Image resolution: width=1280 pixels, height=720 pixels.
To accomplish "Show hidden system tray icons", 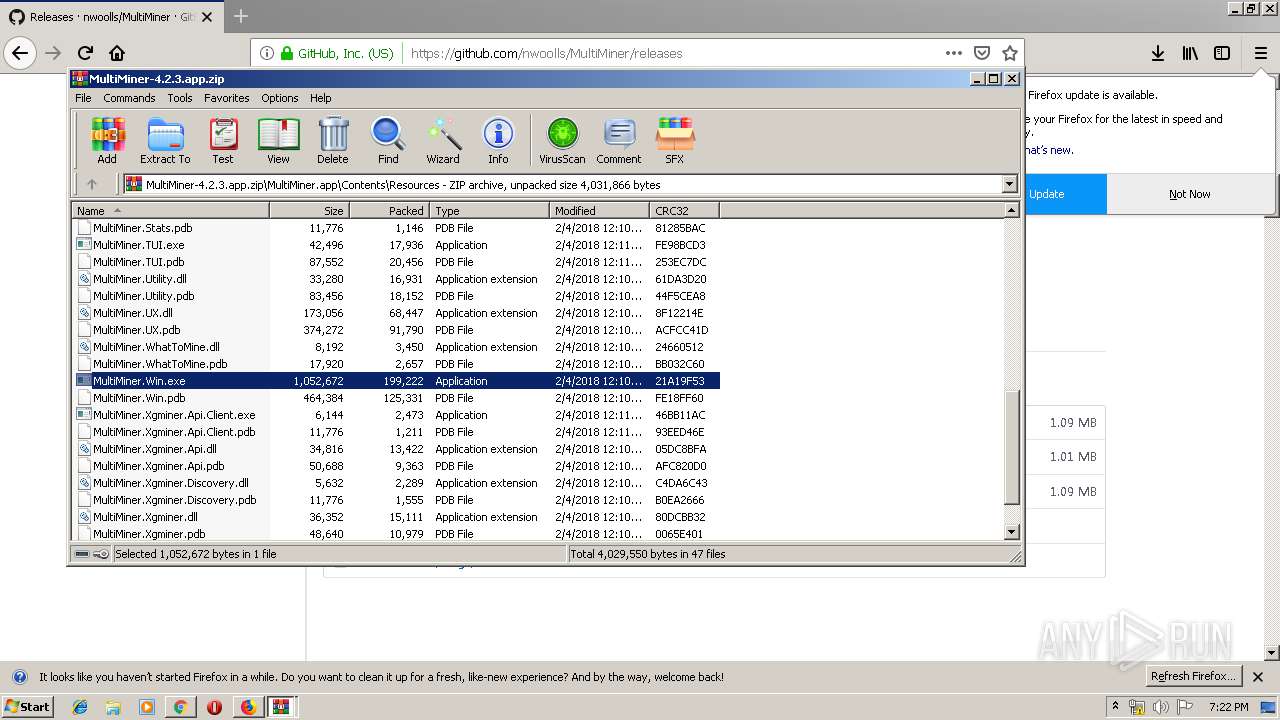I will [1116, 707].
